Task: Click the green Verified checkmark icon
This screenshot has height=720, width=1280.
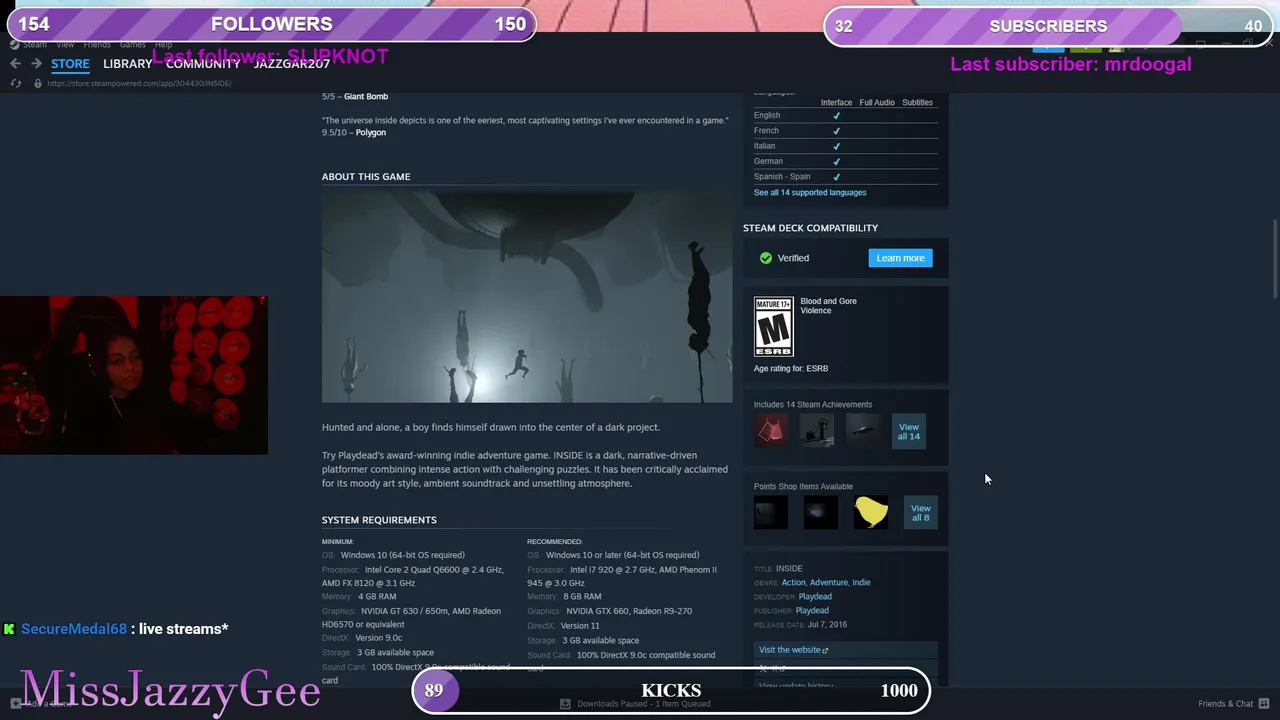Action: 766,258
